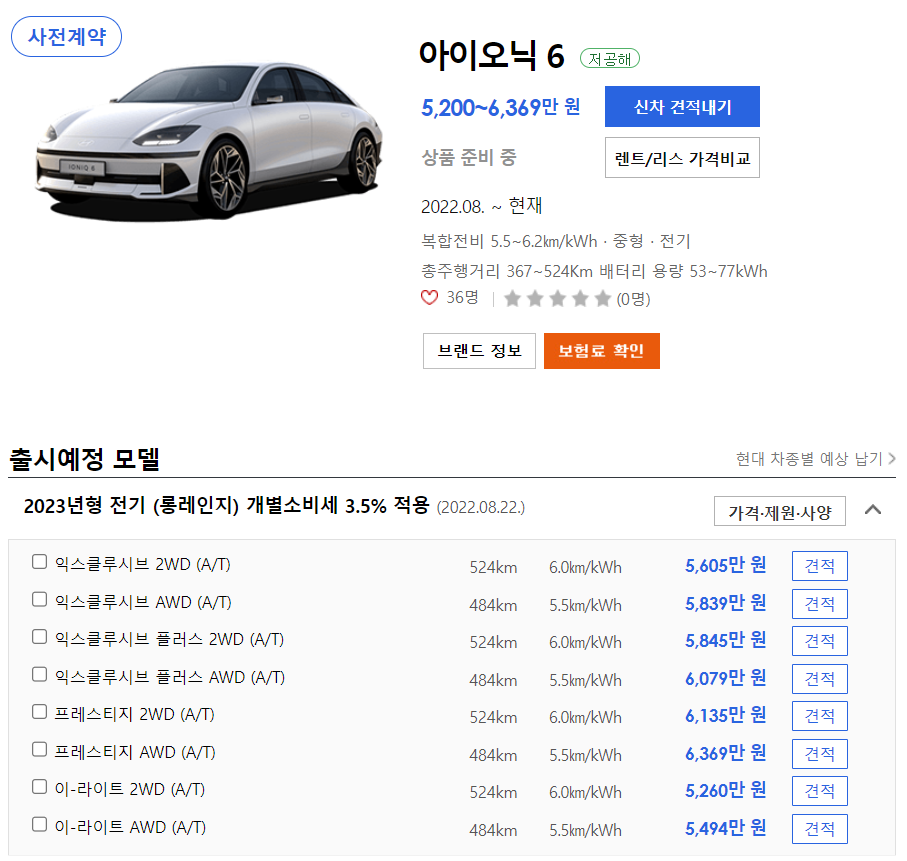Viewport: 907px width, 861px height.
Task: Tick 프레스티지 2WD (A/T) checkbox
Action: 39,712
